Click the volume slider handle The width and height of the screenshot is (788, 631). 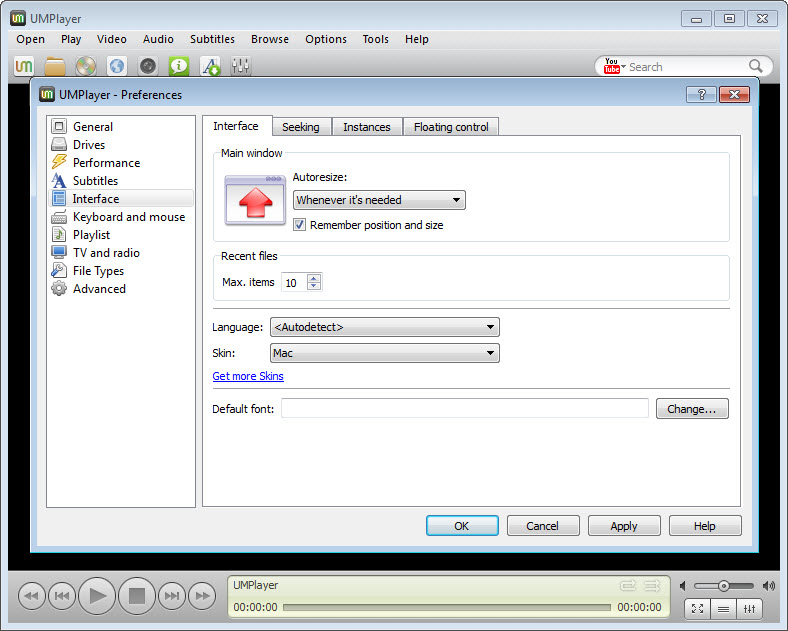click(x=723, y=586)
